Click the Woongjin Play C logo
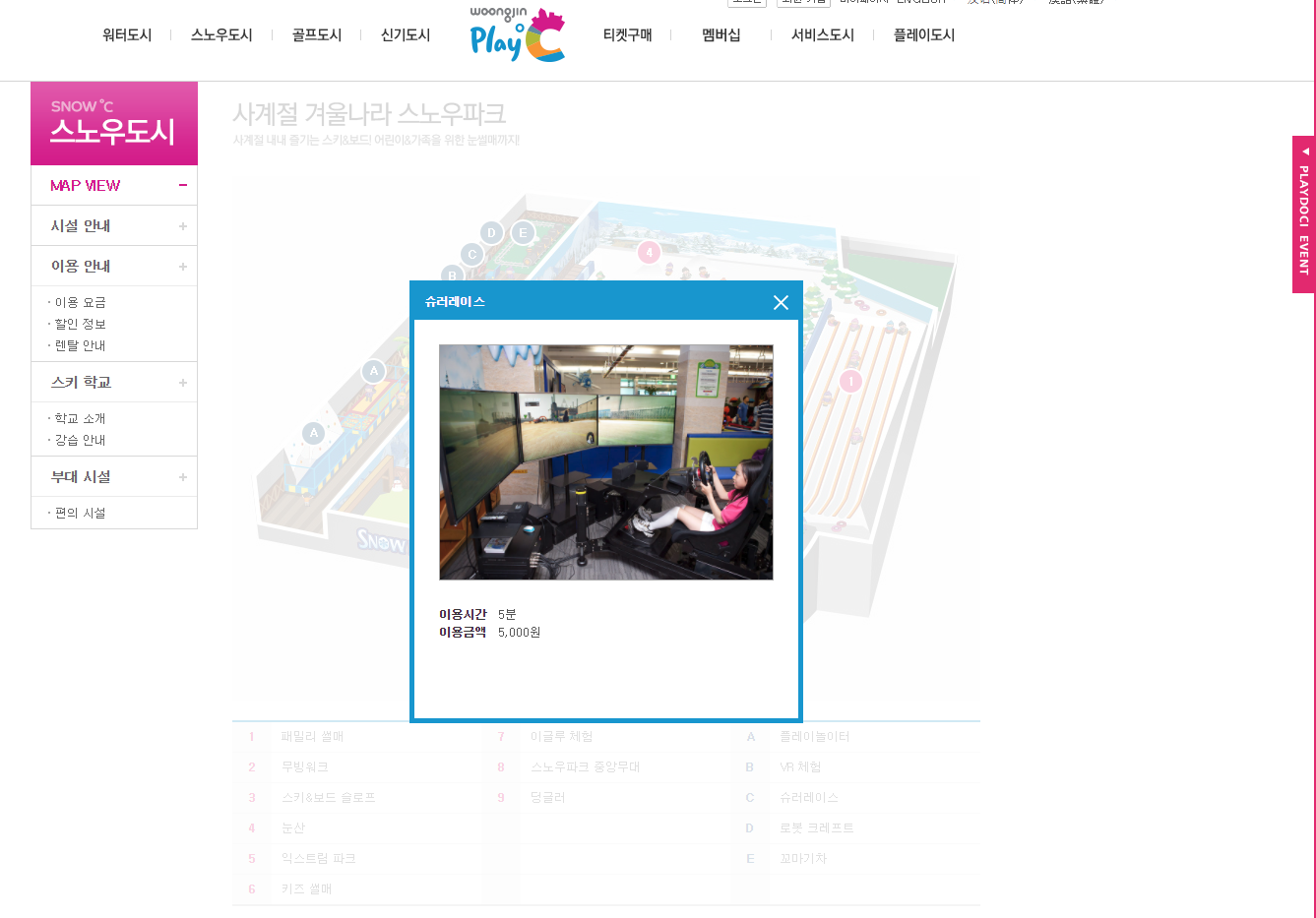 tap(518, 35)
